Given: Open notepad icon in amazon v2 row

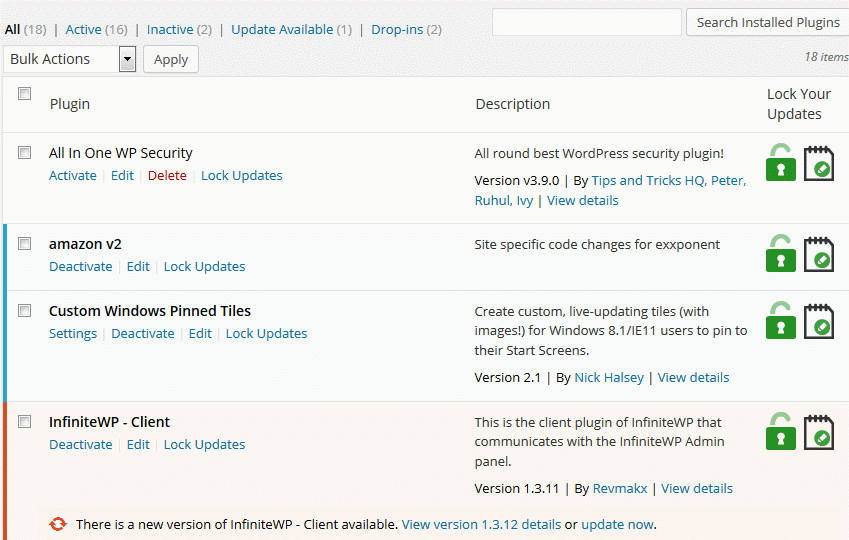Looking at the screenshot, I should (x=818, y=253).
